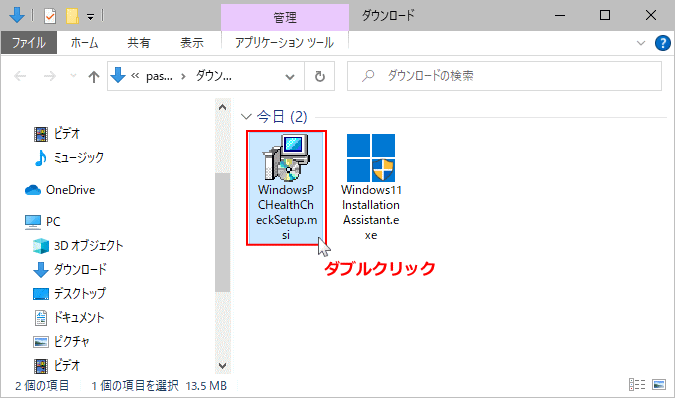Click the breadcrumb separator arrow after pas...
The image size is (675, 398).
point(183,77)
